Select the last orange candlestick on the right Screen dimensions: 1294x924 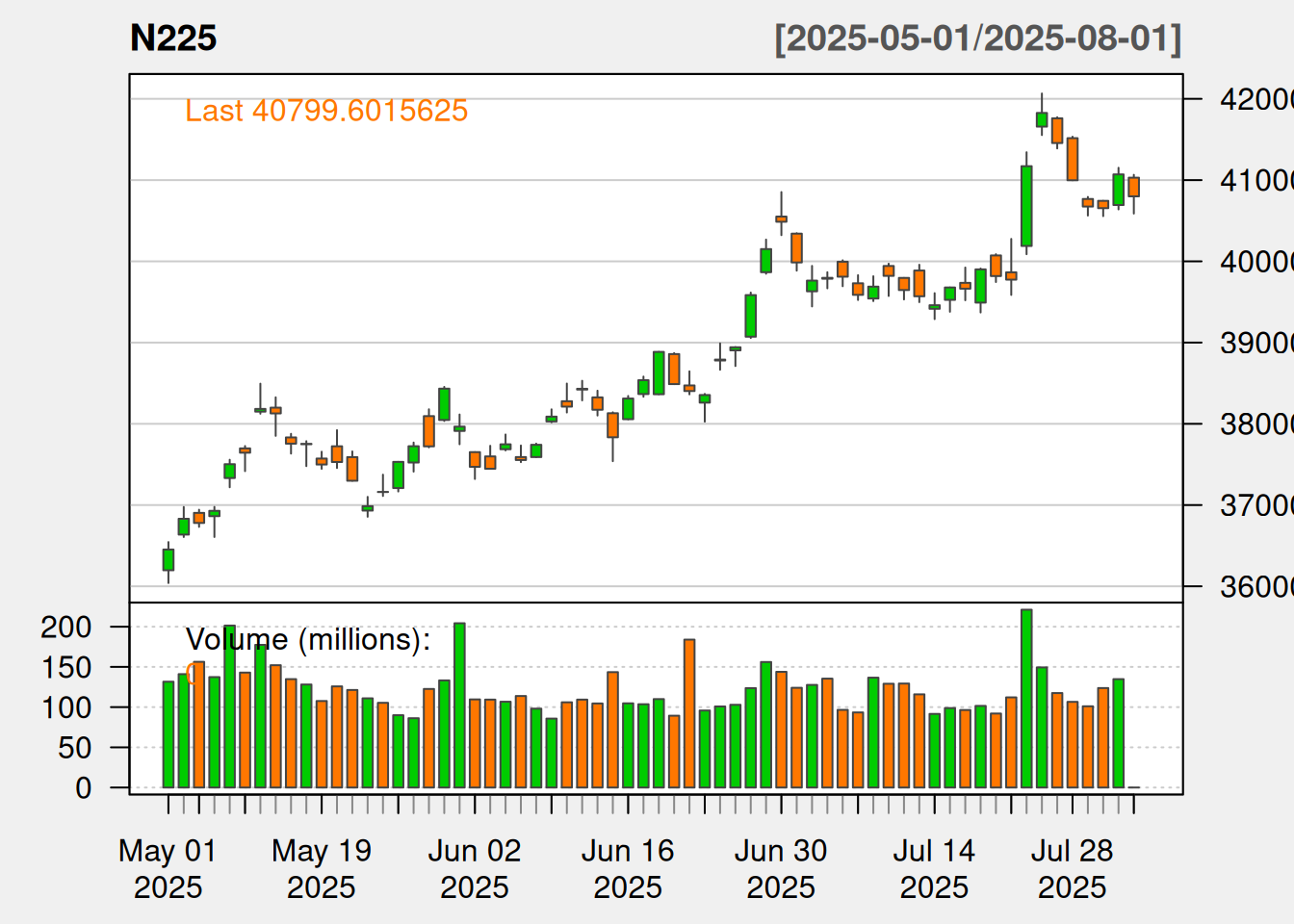1134,187
